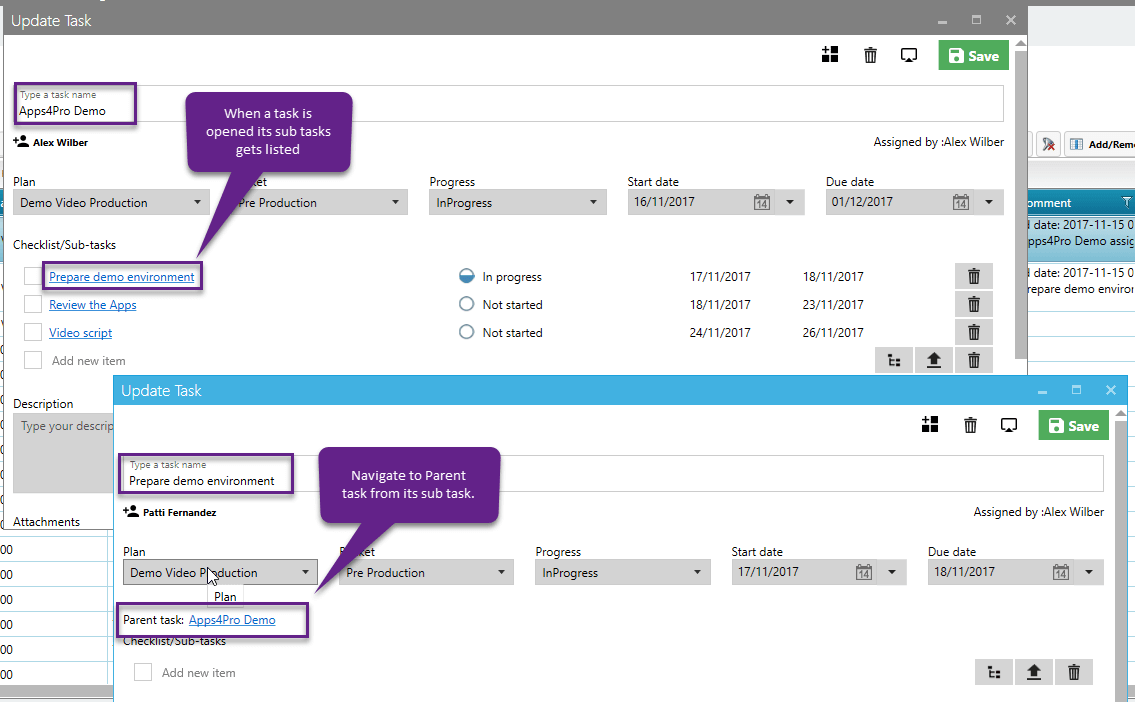Toggle the In progress status circle
The height and width of the screenshot is (702, 1135).
467,276
